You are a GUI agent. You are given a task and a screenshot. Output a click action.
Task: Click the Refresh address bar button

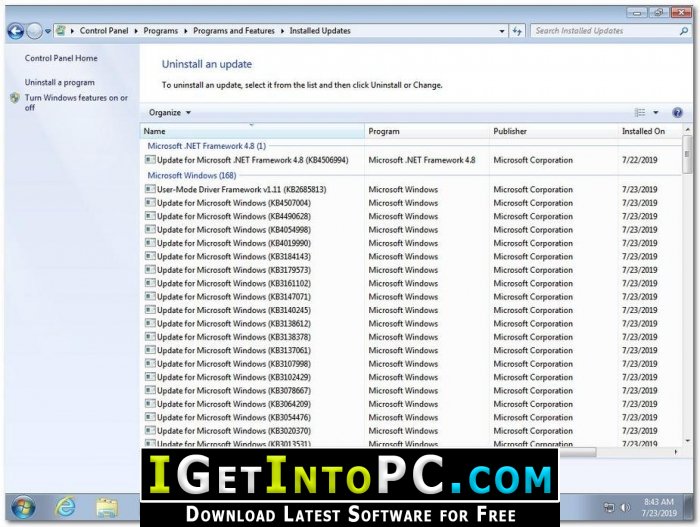pos(517,31)
